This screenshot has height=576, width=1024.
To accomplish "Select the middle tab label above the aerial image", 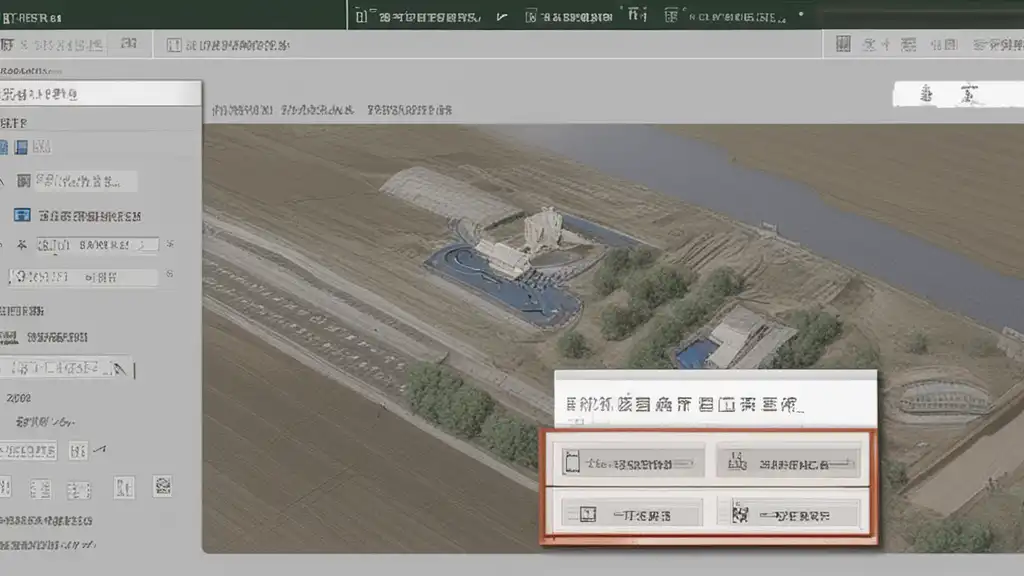I will point(317,110).
